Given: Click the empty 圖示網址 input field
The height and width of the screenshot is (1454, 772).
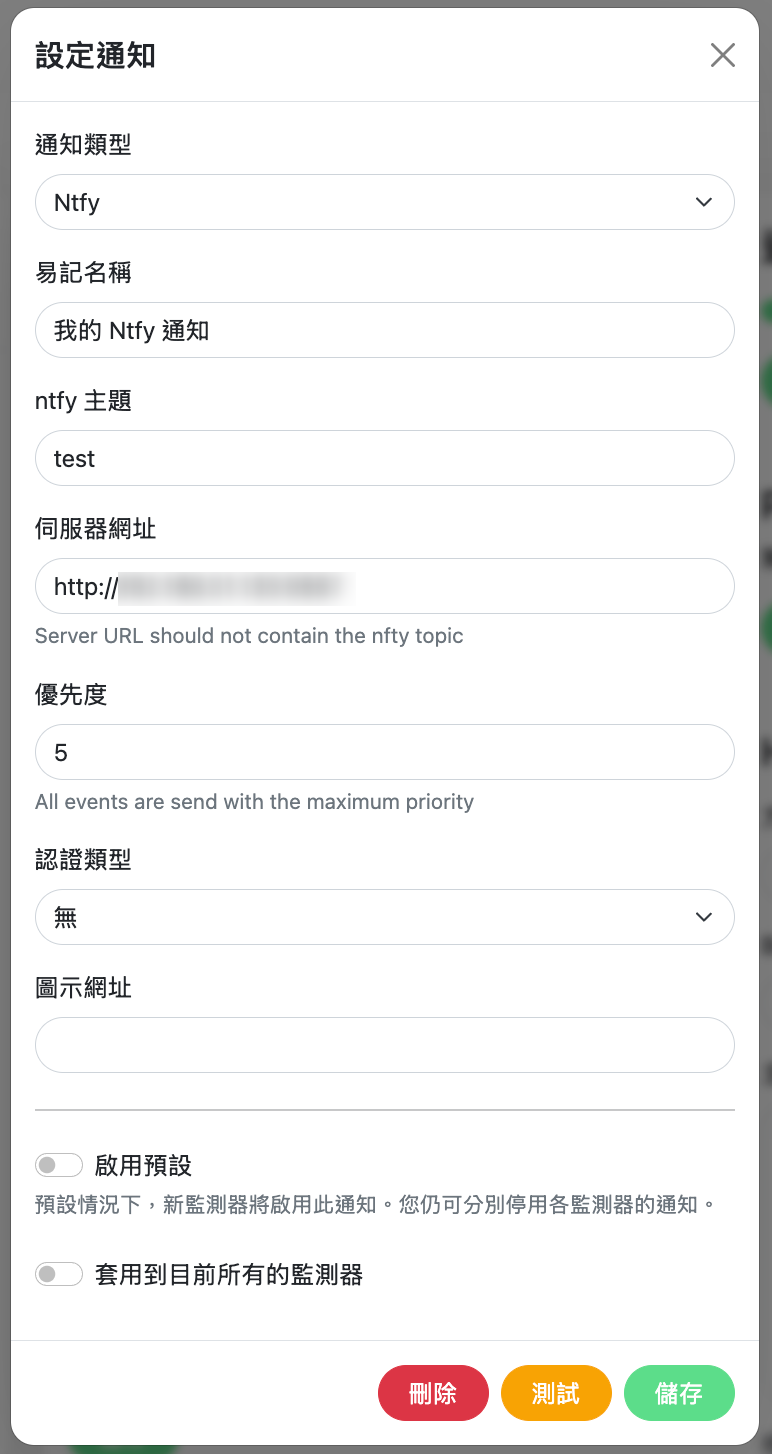Looking at the screenshot, I should 385,1045.
